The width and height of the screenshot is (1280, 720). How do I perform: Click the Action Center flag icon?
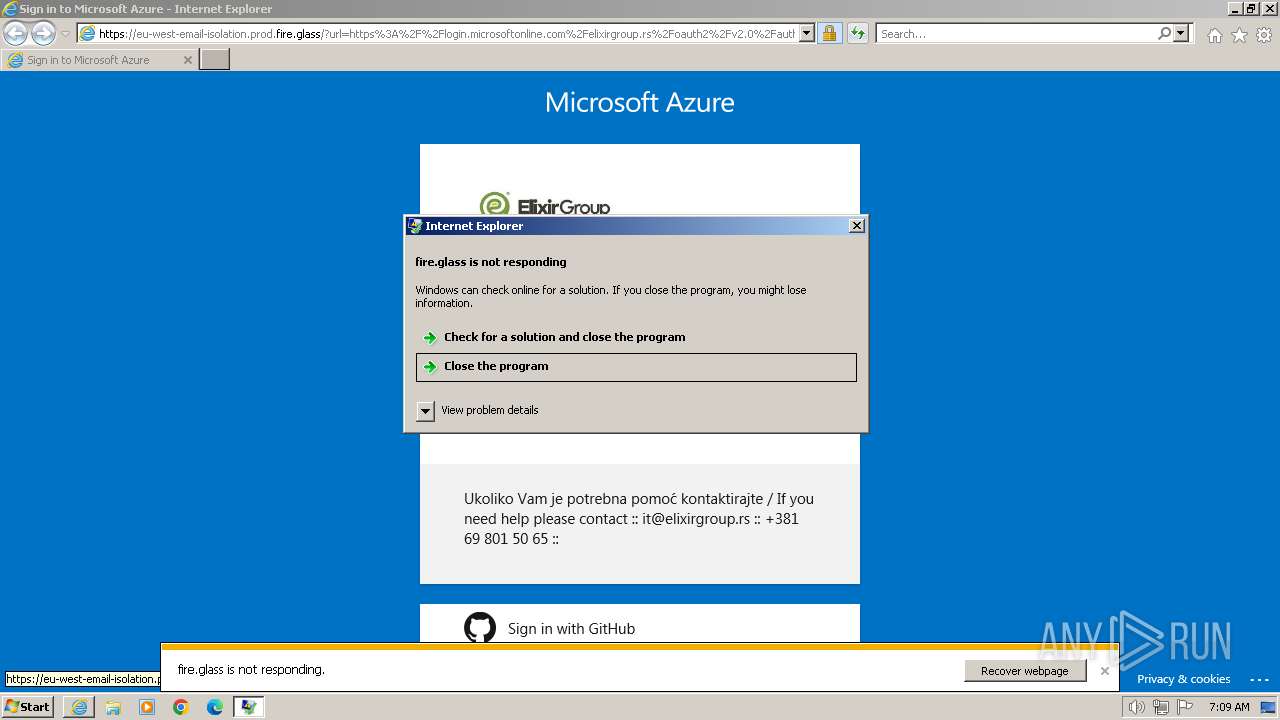pos(1185,707)
